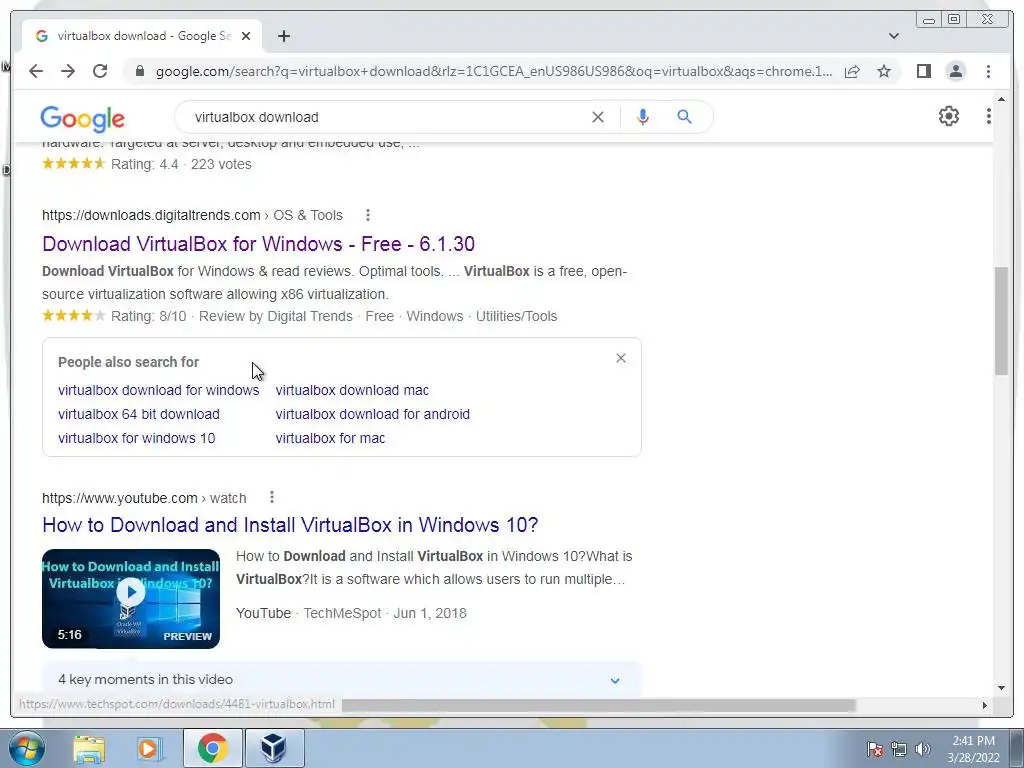Search virtualbox download for android
1024x768 pixels.
(372, 414)
